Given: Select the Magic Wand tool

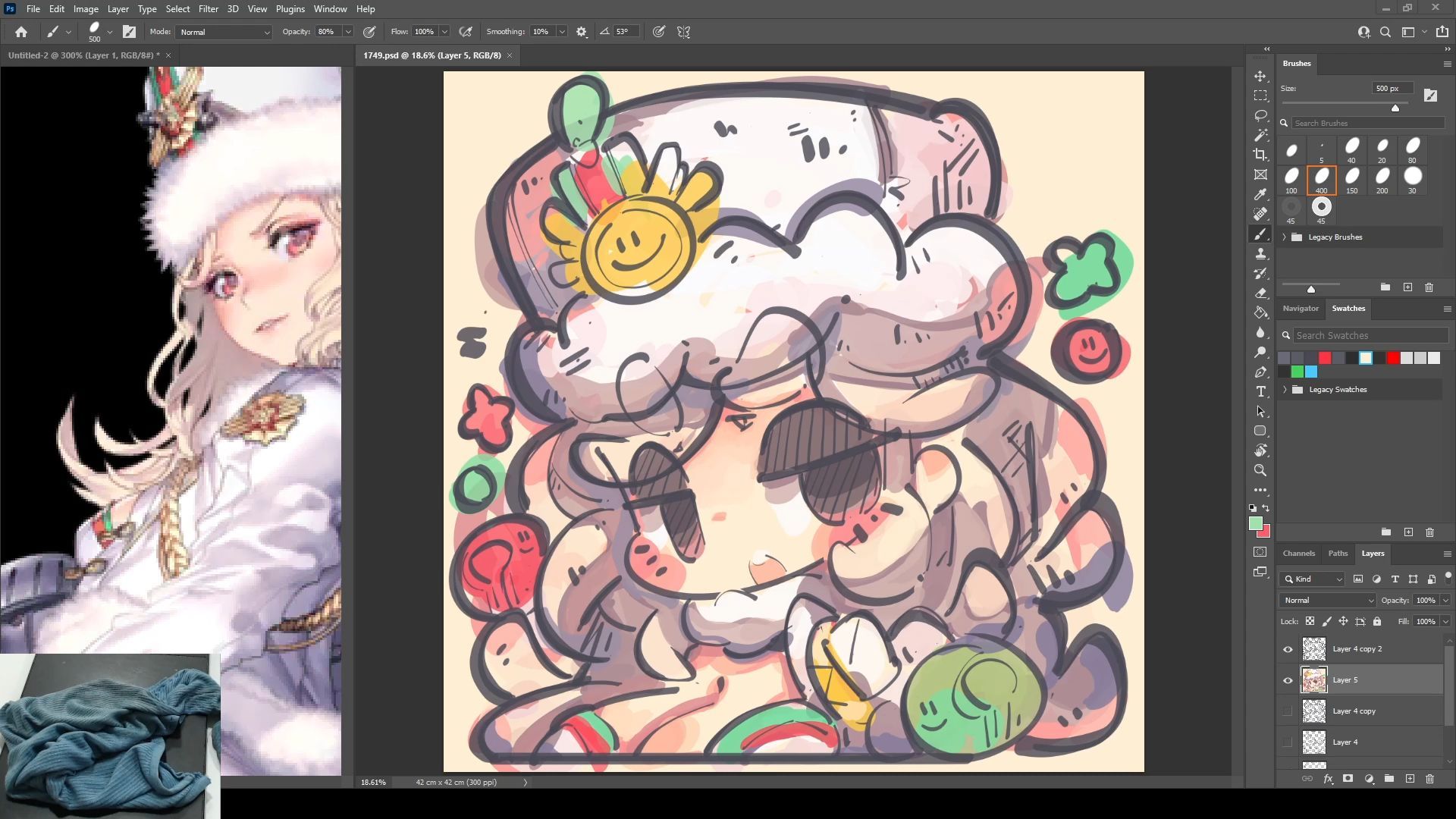Looking at the screenshot, I should click(1260, 136).
